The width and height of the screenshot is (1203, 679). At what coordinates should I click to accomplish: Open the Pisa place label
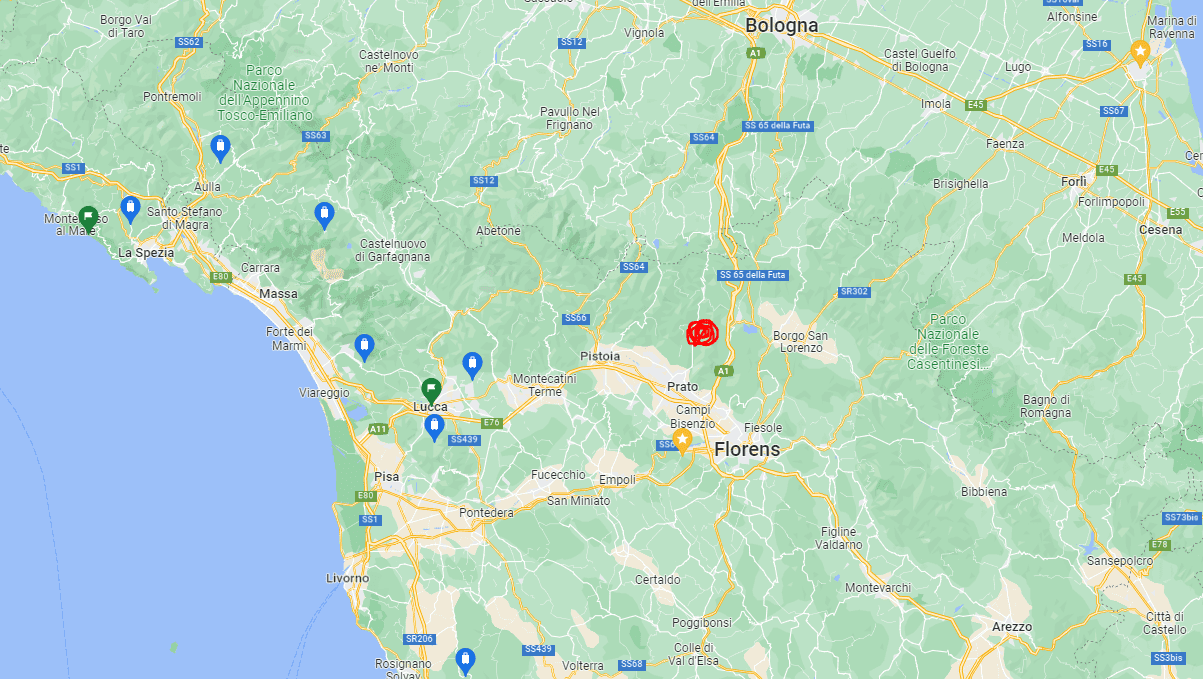(x=386, y=476)
